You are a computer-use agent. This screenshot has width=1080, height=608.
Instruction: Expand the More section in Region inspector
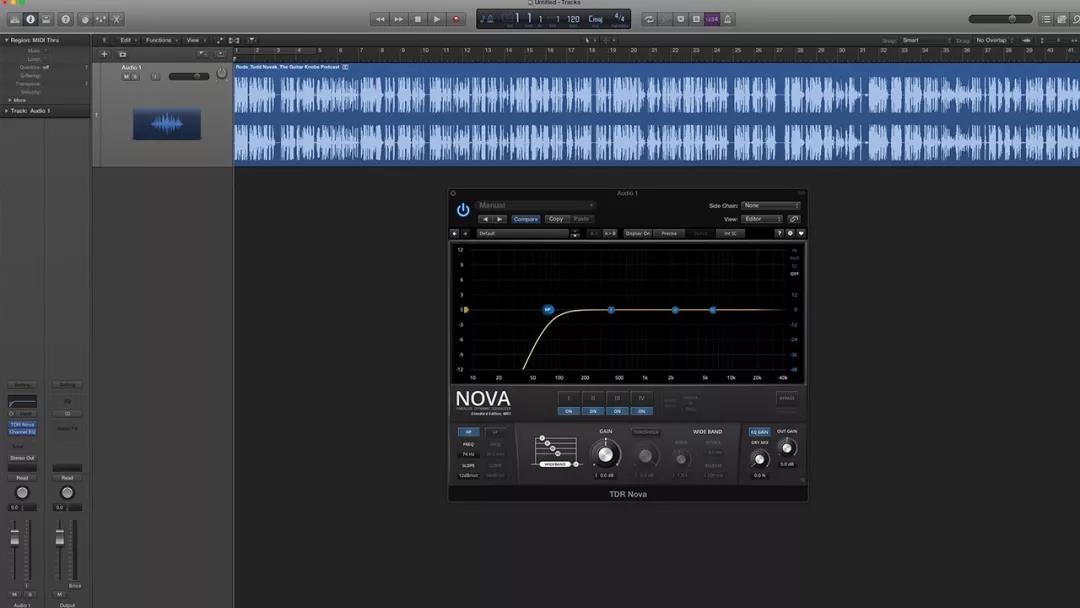tap(10, 100)
